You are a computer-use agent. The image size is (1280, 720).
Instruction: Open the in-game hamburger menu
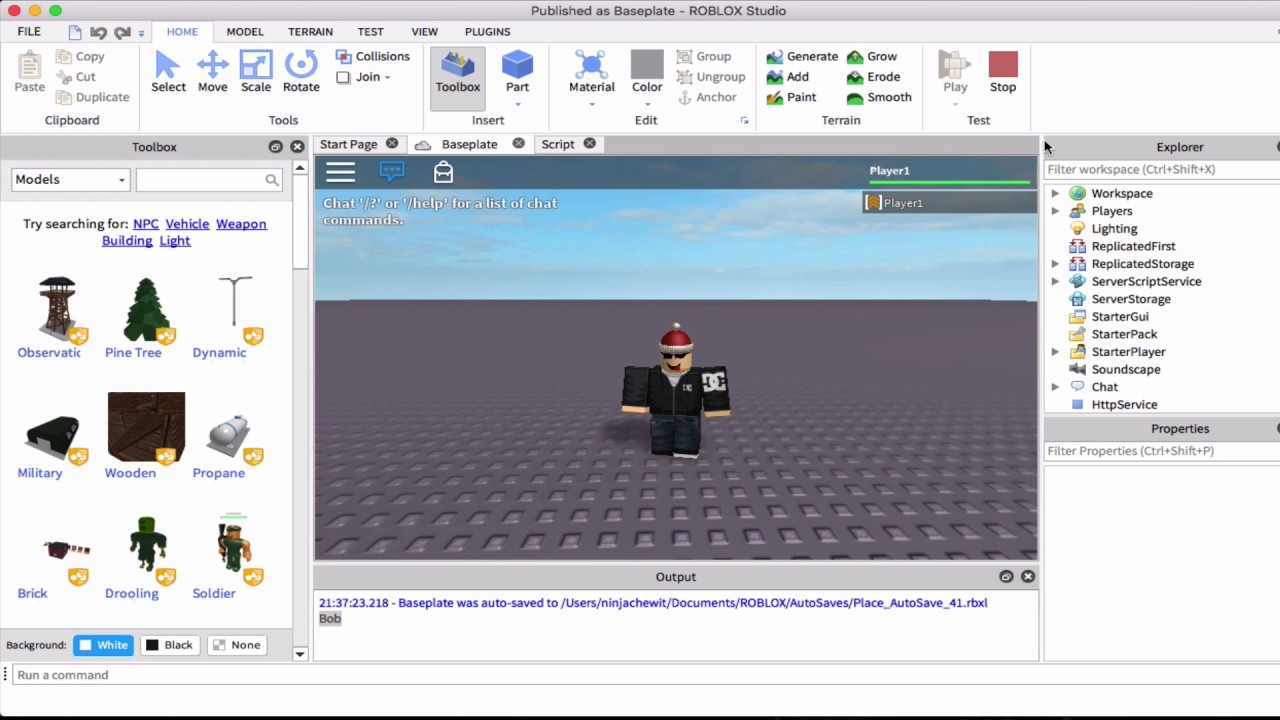340,172
